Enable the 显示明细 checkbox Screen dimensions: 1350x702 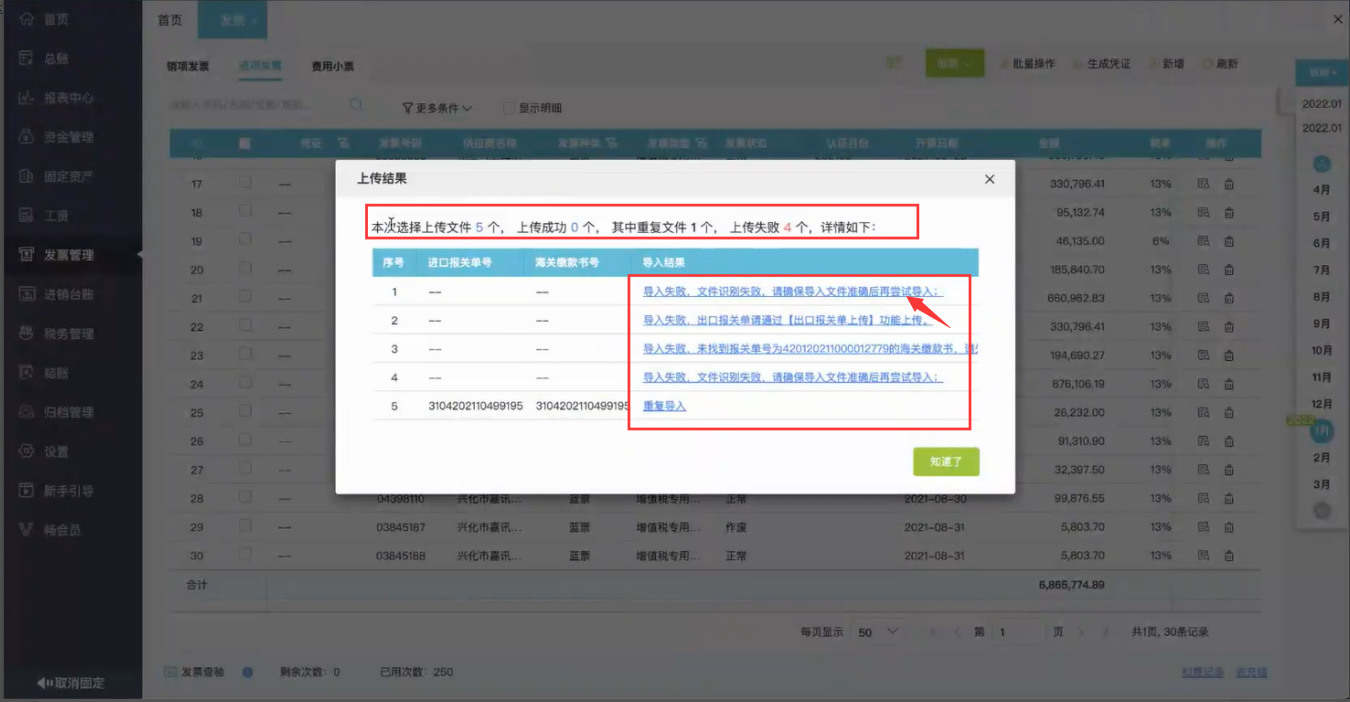(x=510, y=108)
